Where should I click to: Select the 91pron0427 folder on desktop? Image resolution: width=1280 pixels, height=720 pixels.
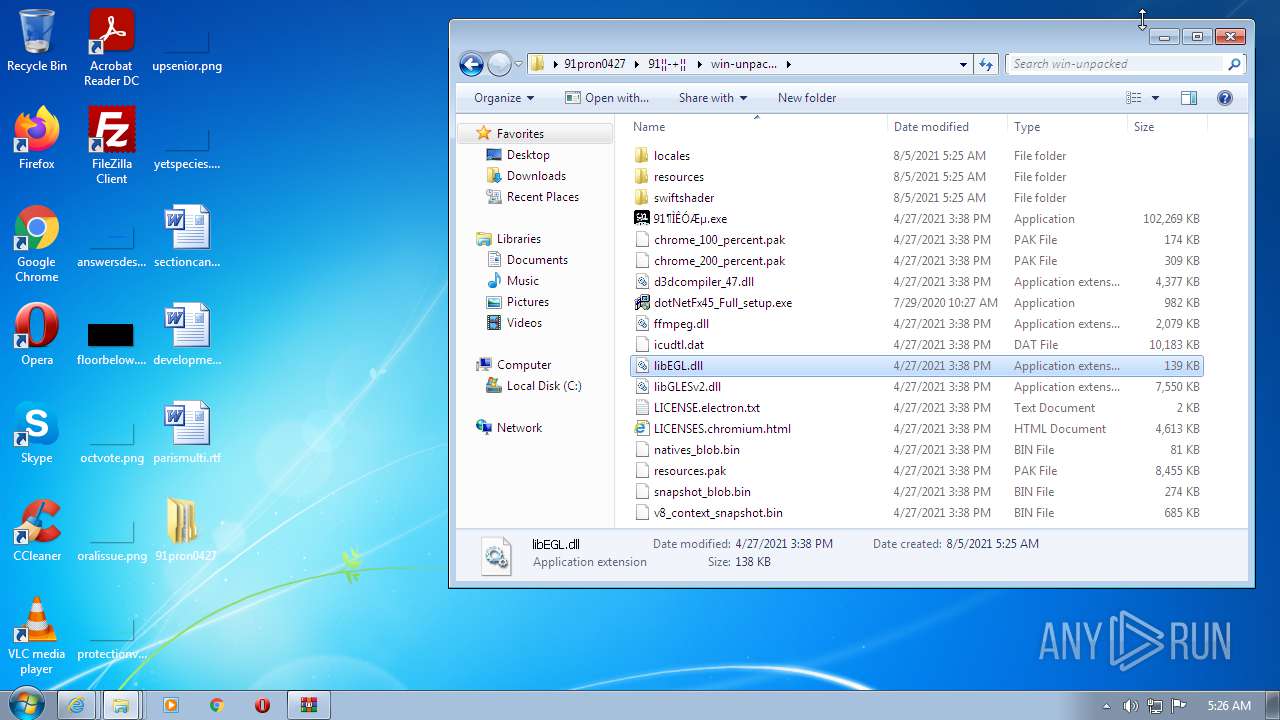(x=186, y=531)
